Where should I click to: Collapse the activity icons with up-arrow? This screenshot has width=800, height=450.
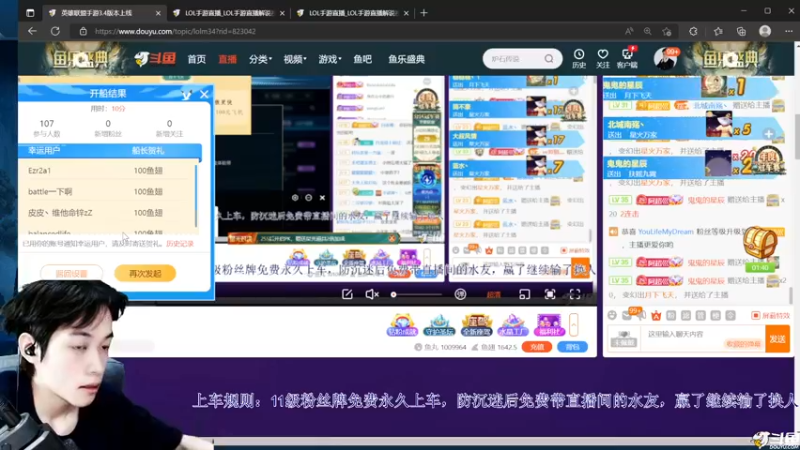click(573, 324)
